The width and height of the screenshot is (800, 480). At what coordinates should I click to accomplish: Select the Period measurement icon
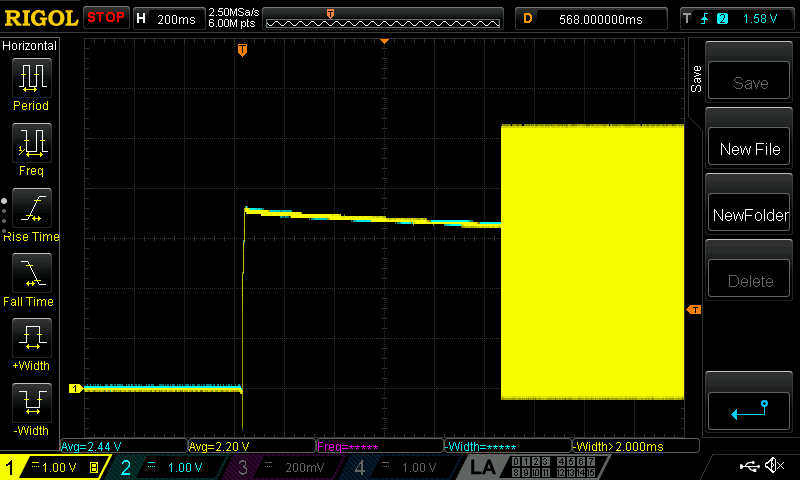click(x=31, y=84)
